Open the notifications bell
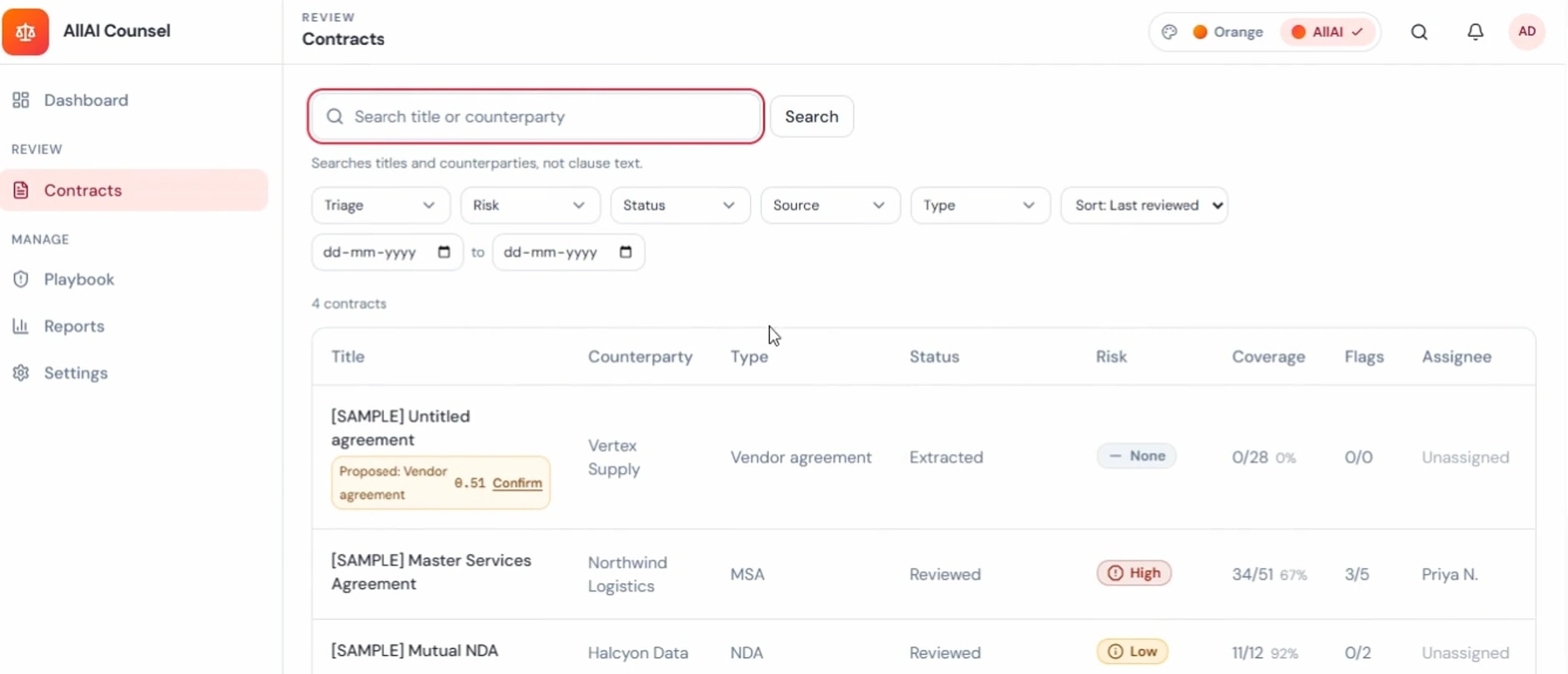 (x=1475, y=32)
